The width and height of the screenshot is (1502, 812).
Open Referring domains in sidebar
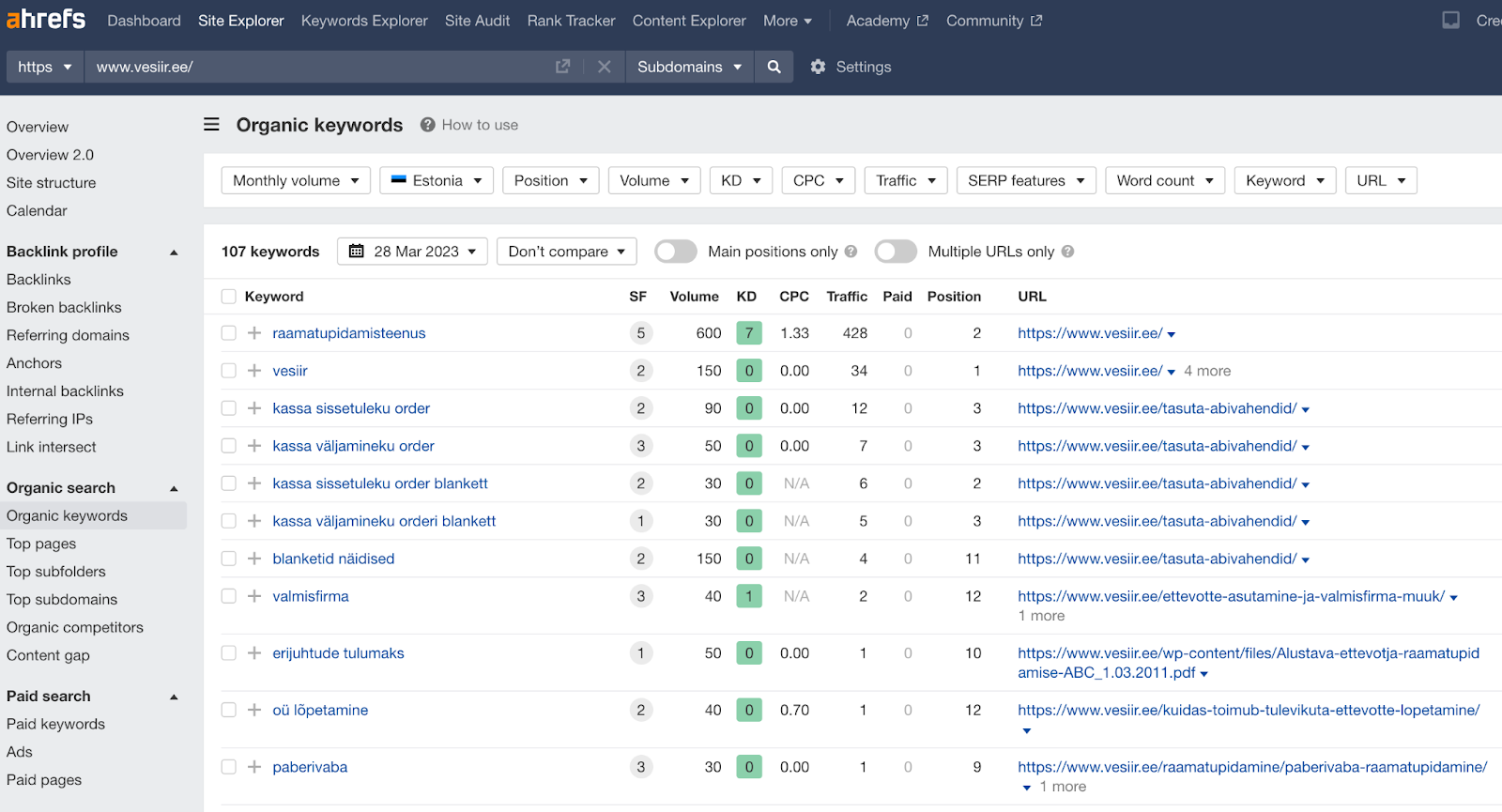[x=68, y=335]
